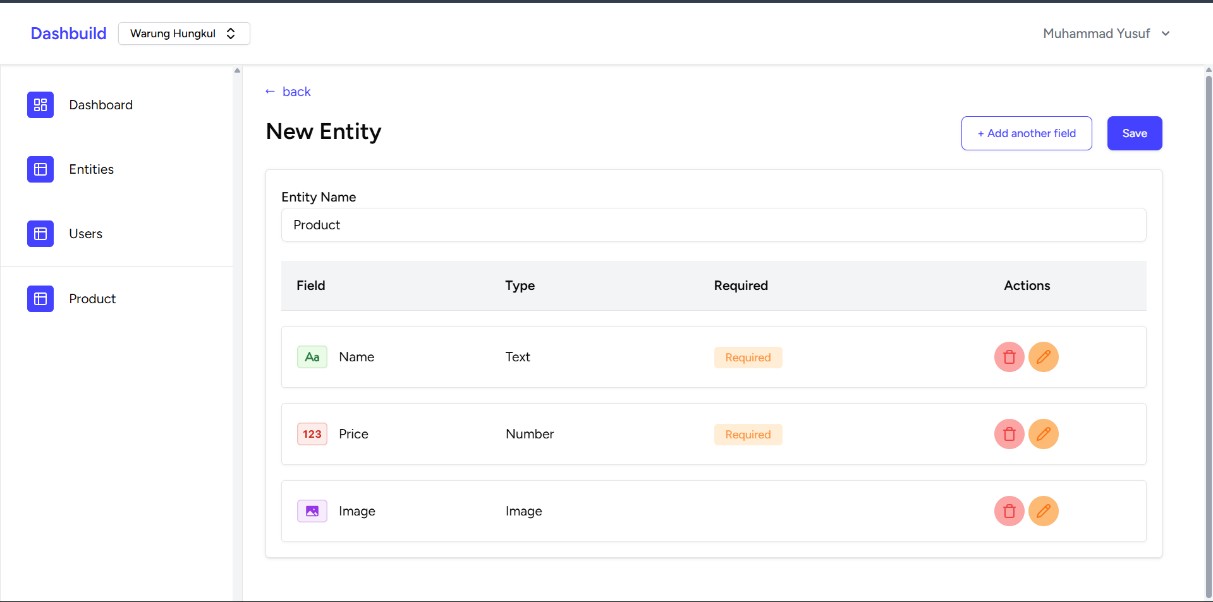The height and width of the screenshot is (602, 1213).
Task: Delete the Name field
Action: pyautogui.click(x=1009, y=357)
